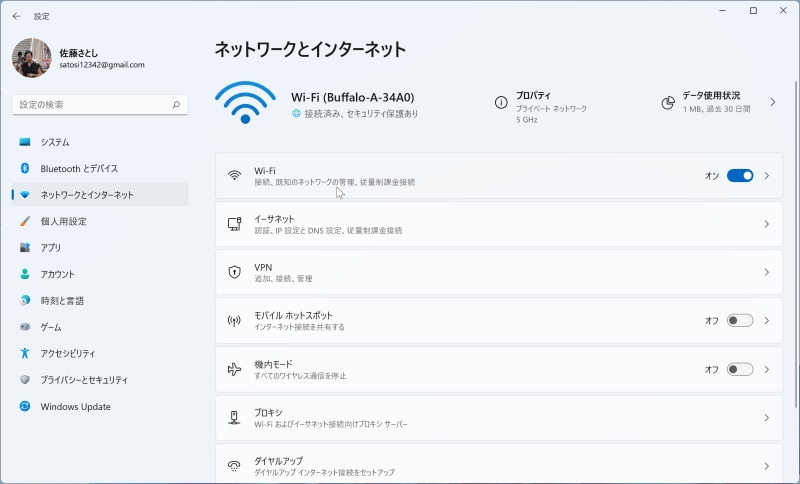This screenshot has height=484, width=800.
Task: Click the user profile picture
Action: (x=31, y=58)
